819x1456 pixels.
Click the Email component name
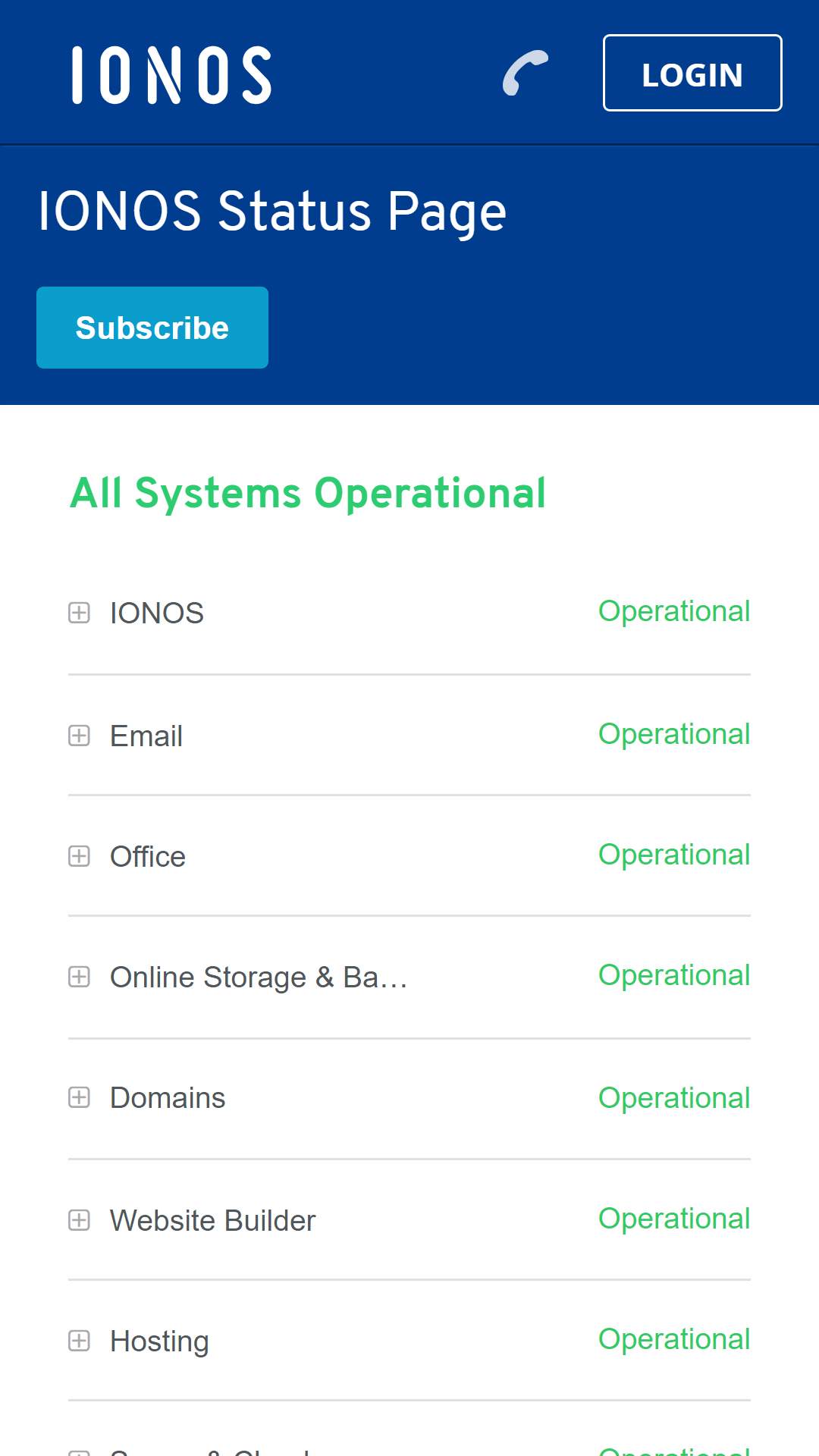click(146, 736)
